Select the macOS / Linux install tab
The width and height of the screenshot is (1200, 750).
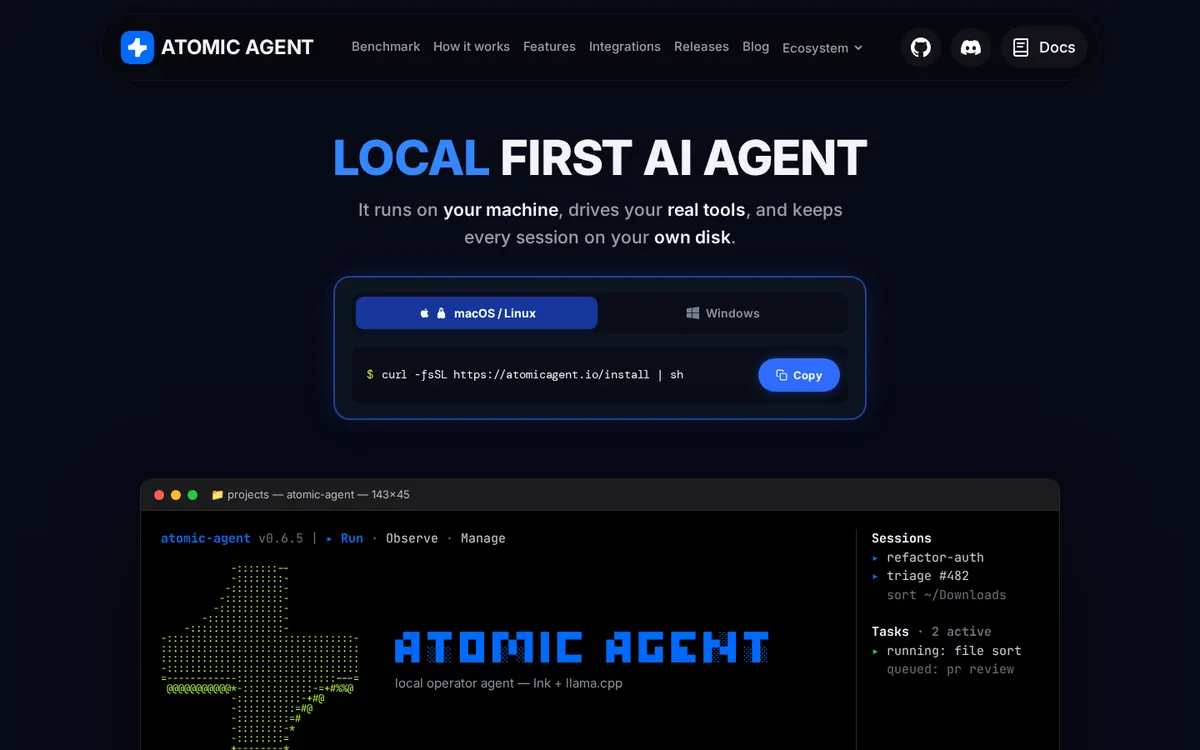[x=477, y=313]
